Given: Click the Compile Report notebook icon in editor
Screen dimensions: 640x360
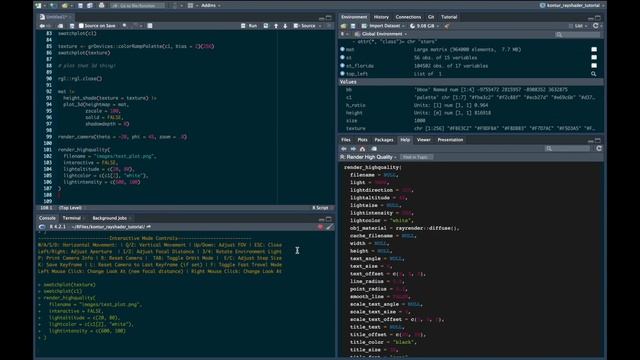Looking at the screenshot, I should pos(150,26).
